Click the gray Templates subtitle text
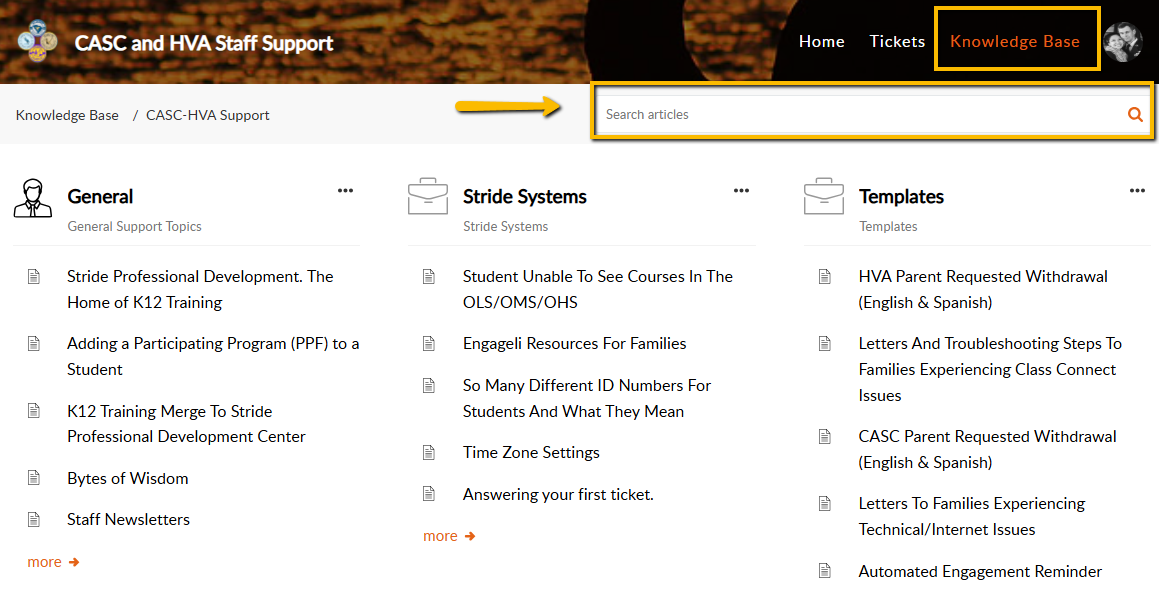Screen dimensions: 1159x595 click(x=888, y=227)
